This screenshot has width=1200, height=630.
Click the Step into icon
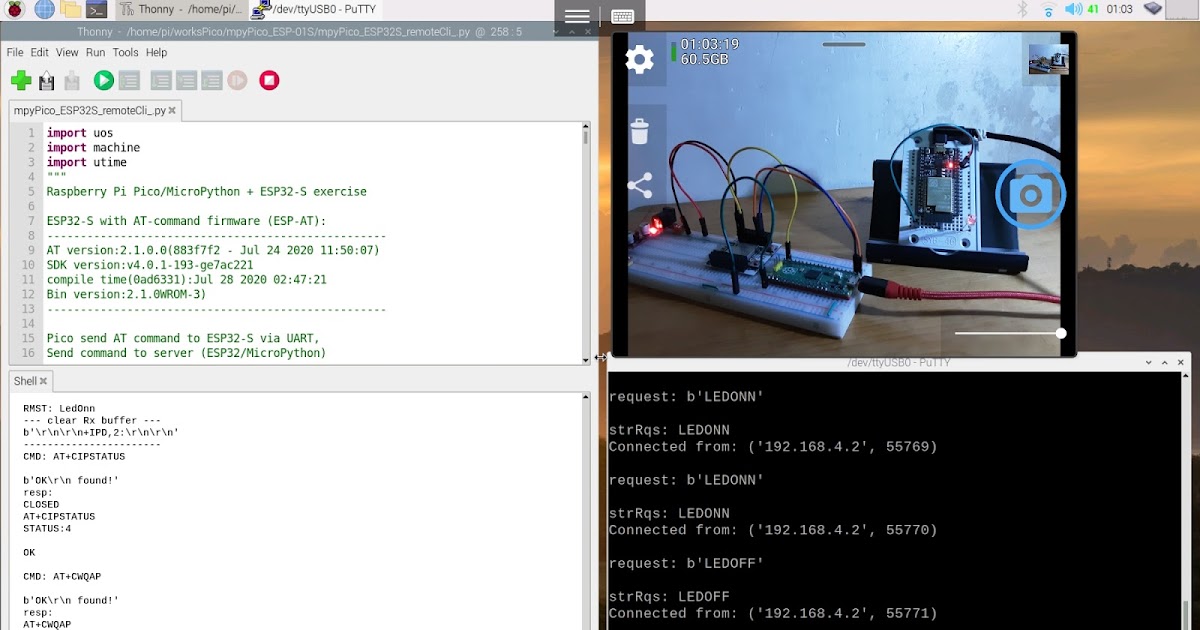click(186, 81)
